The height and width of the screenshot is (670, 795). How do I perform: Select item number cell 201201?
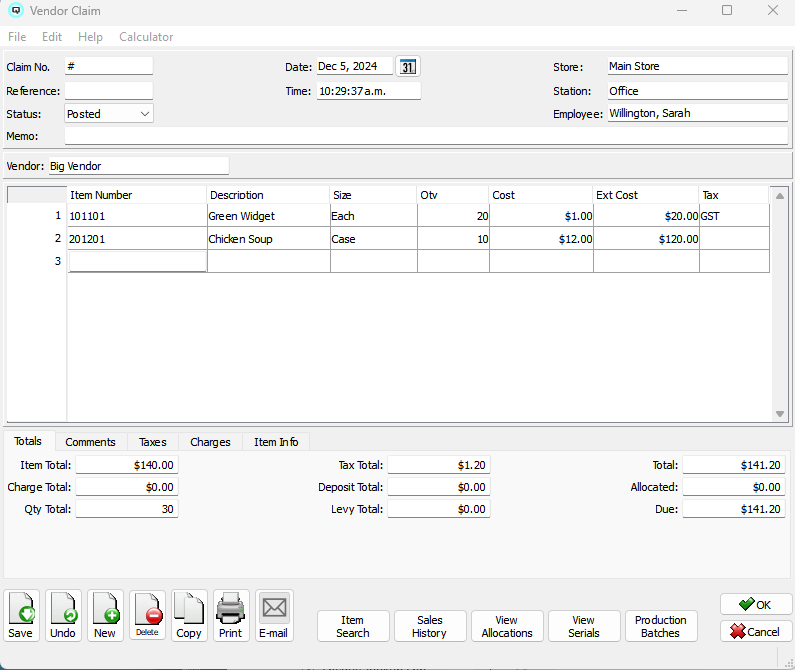(137, 238)
